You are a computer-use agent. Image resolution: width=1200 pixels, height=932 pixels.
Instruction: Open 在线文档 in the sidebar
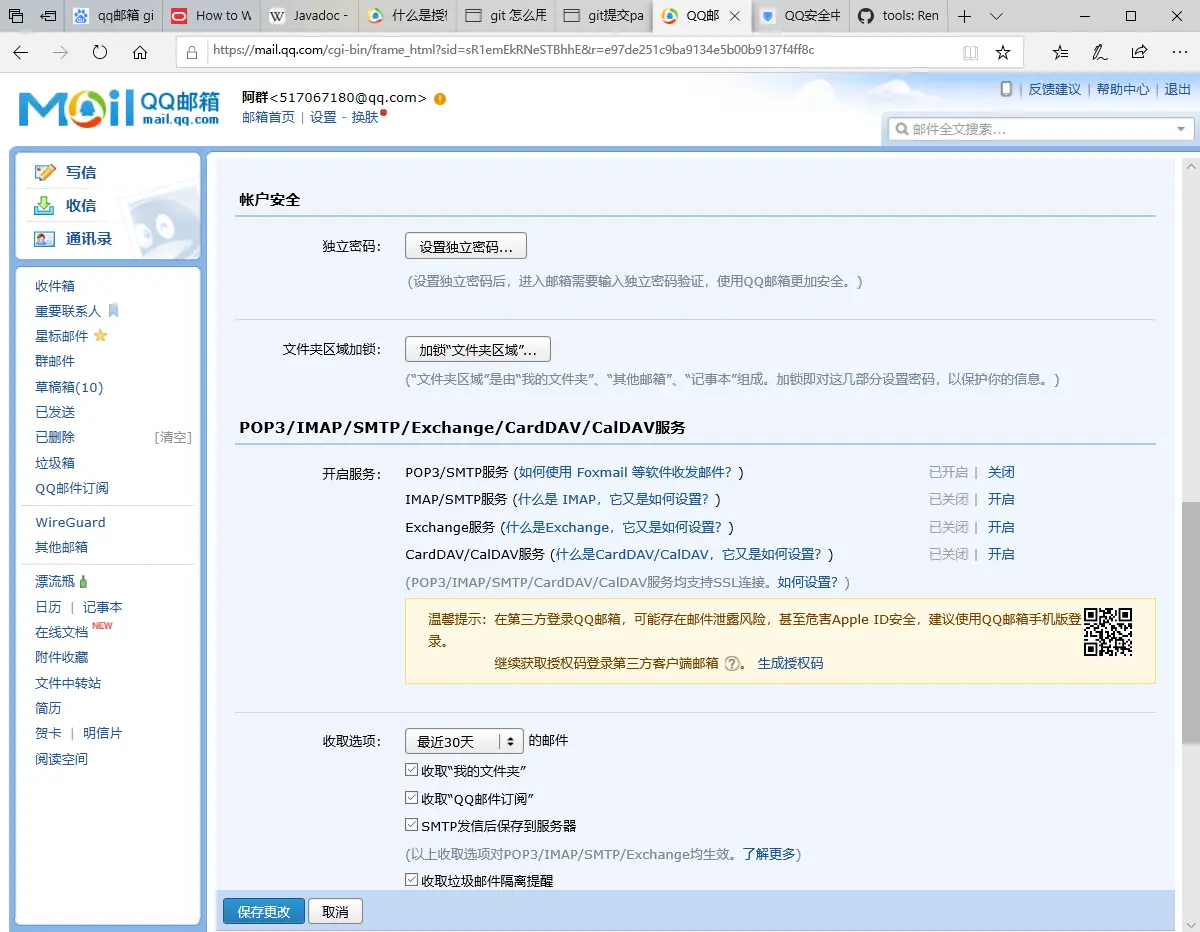coord(62,632)
